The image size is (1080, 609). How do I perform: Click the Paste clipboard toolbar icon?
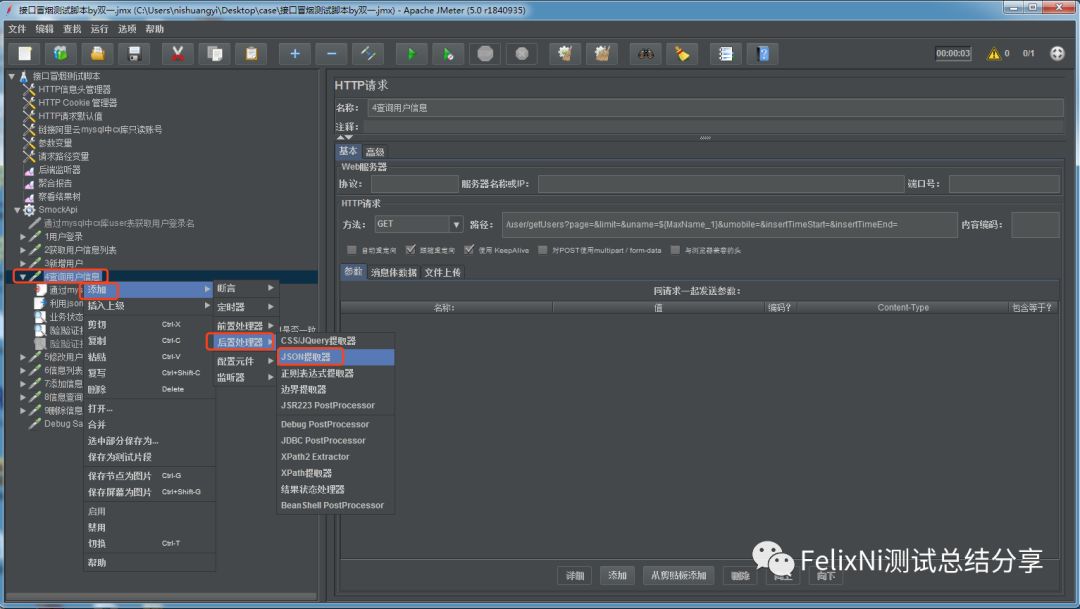pyautogui.click(x=251, y=54)
